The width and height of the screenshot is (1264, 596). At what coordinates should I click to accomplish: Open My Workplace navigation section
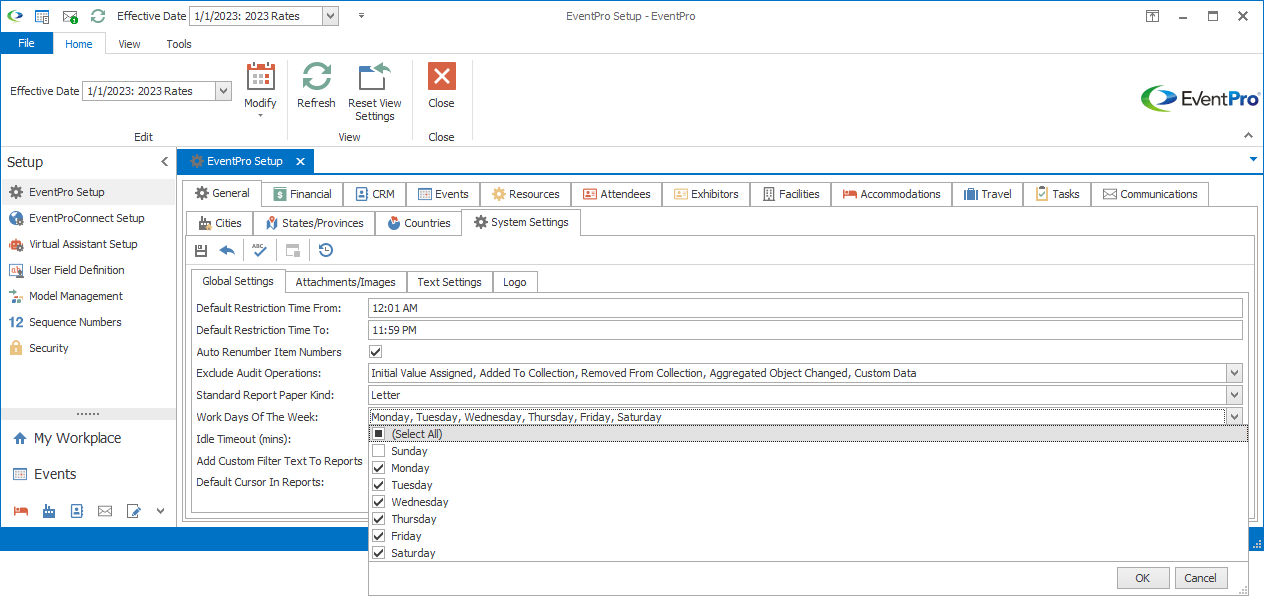coord(87,438)
